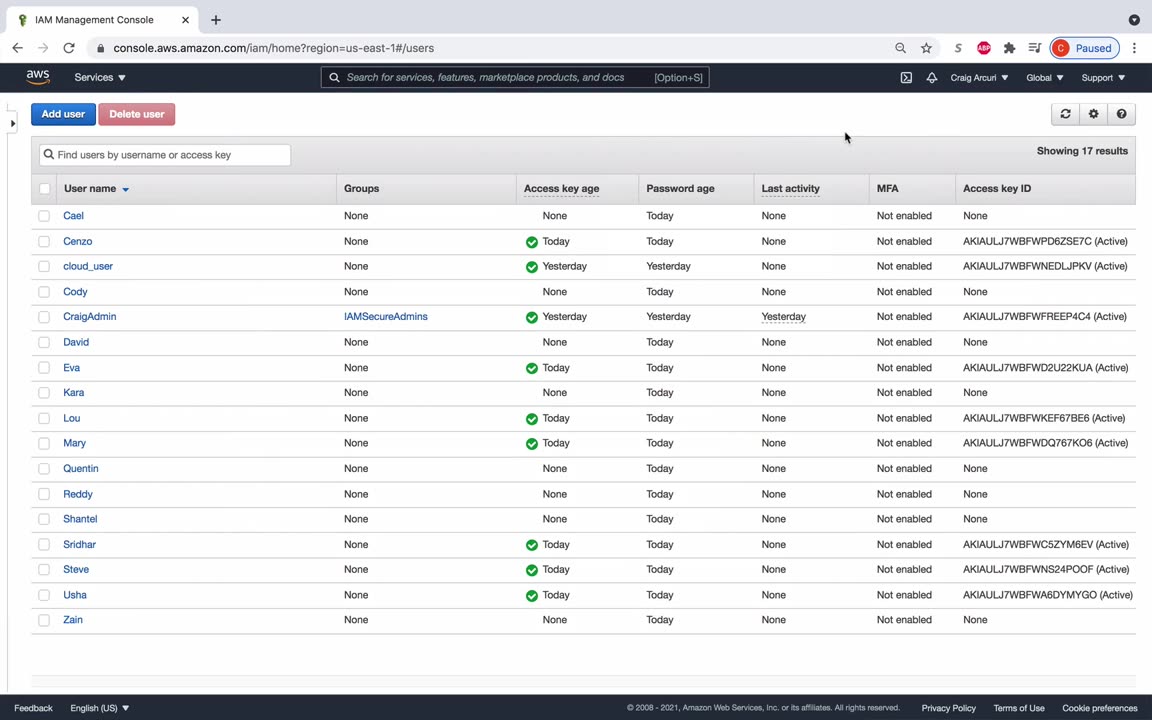The height and width of the screenshot is (720, 1152).
Task: Reload the browser page
Action: (69, 48)
